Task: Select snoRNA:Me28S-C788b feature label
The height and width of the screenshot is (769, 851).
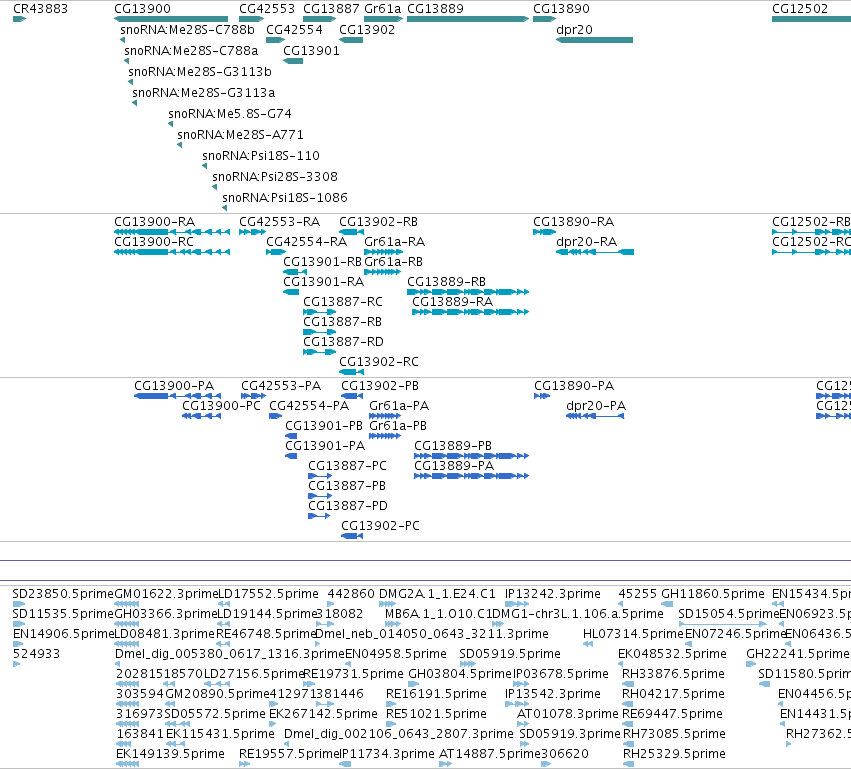Action: (x=187, y=30)
